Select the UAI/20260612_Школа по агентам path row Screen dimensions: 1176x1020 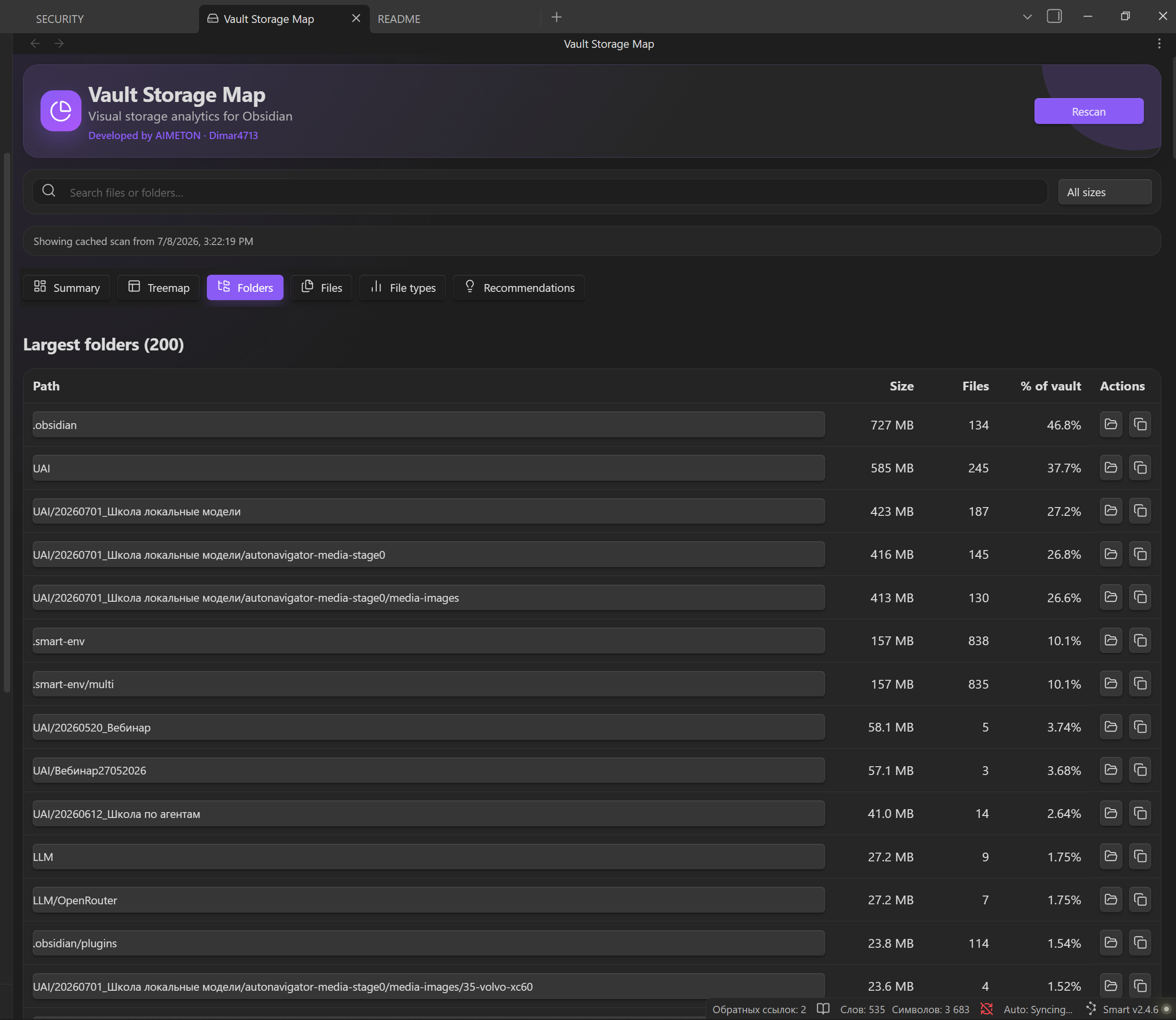428,814
